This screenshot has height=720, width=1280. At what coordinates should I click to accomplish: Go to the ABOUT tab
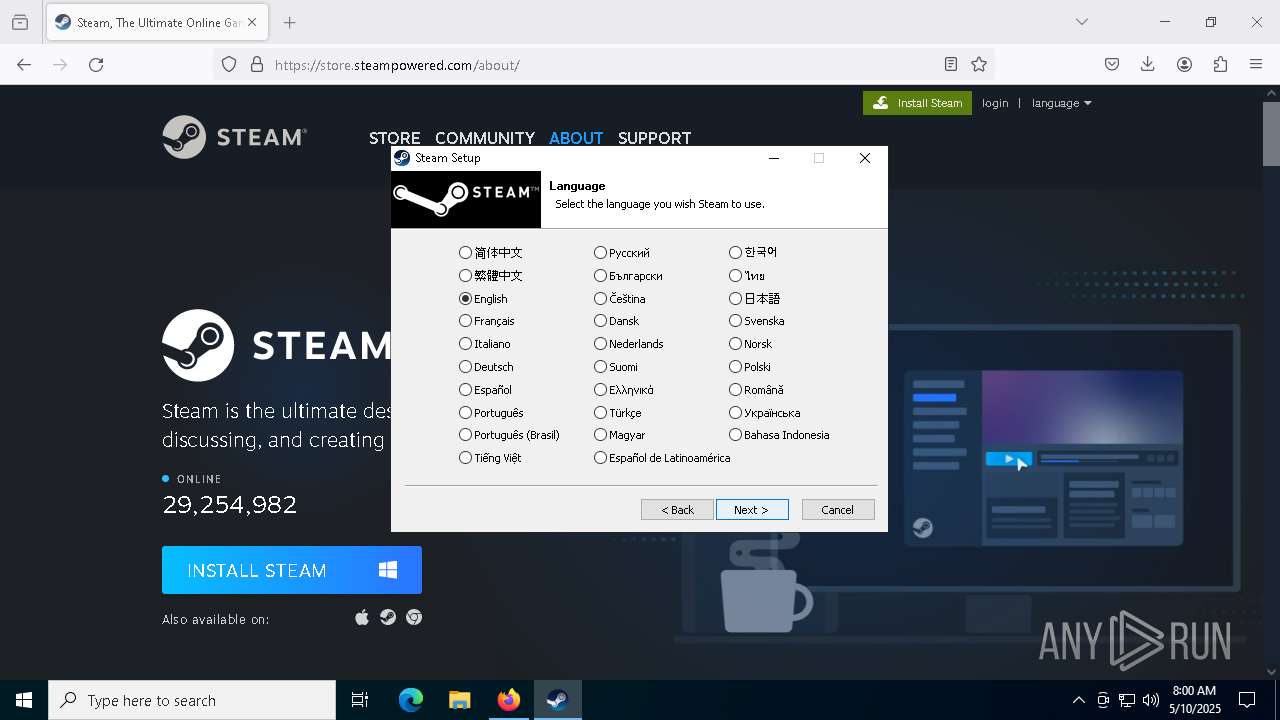point(576,138)
